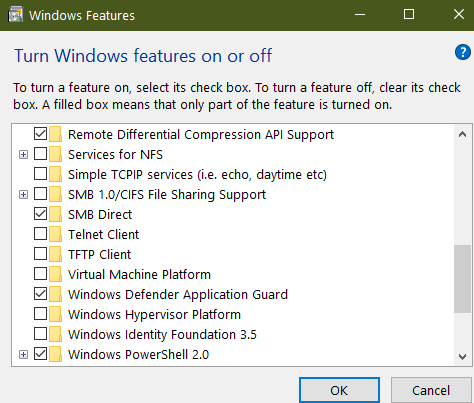The width and height of the screenshot is (474, 403).
Task: Click the Cancel button
Action: point(431,390)
